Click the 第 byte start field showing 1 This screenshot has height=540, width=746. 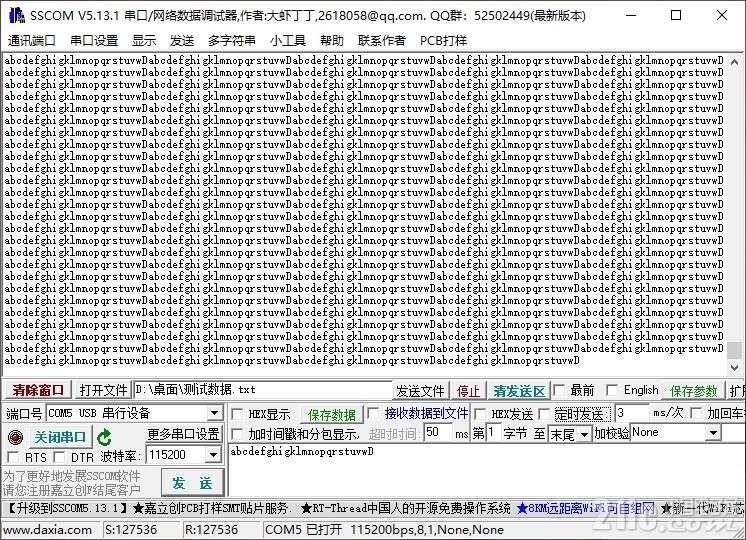click(495, 433)
